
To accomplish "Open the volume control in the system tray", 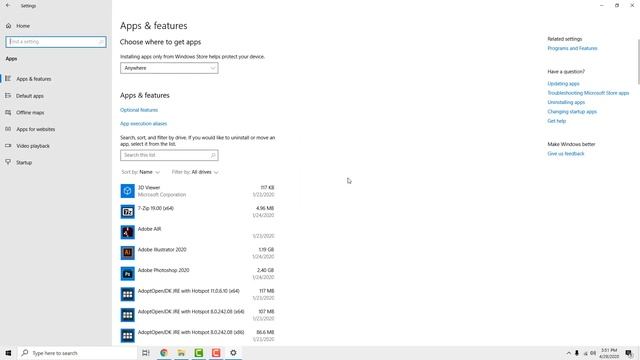I will click(593, 353).
